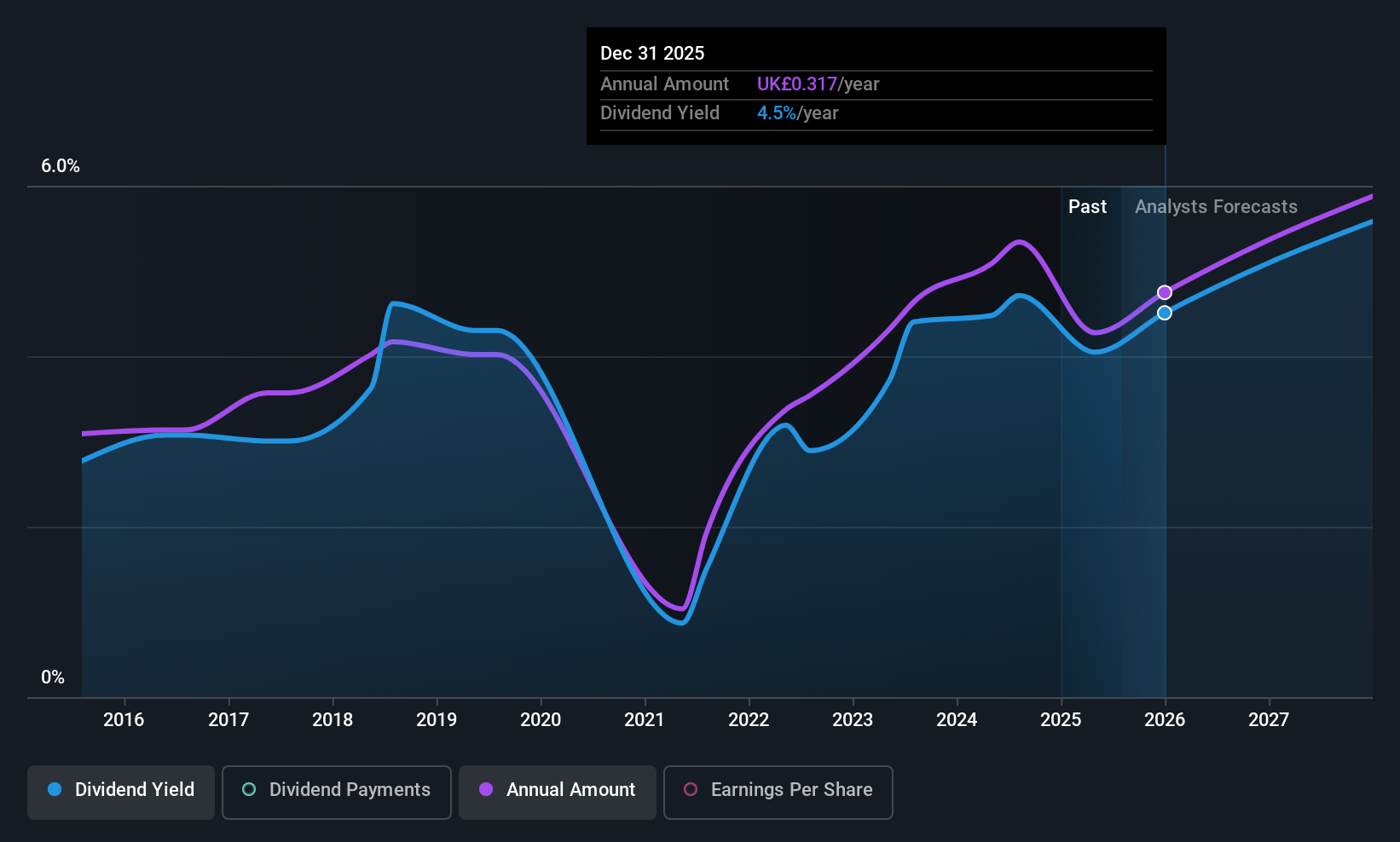Click the 2016 x-axis year label
Viewport: 1400px width, 842px height.
coord(124,719)
